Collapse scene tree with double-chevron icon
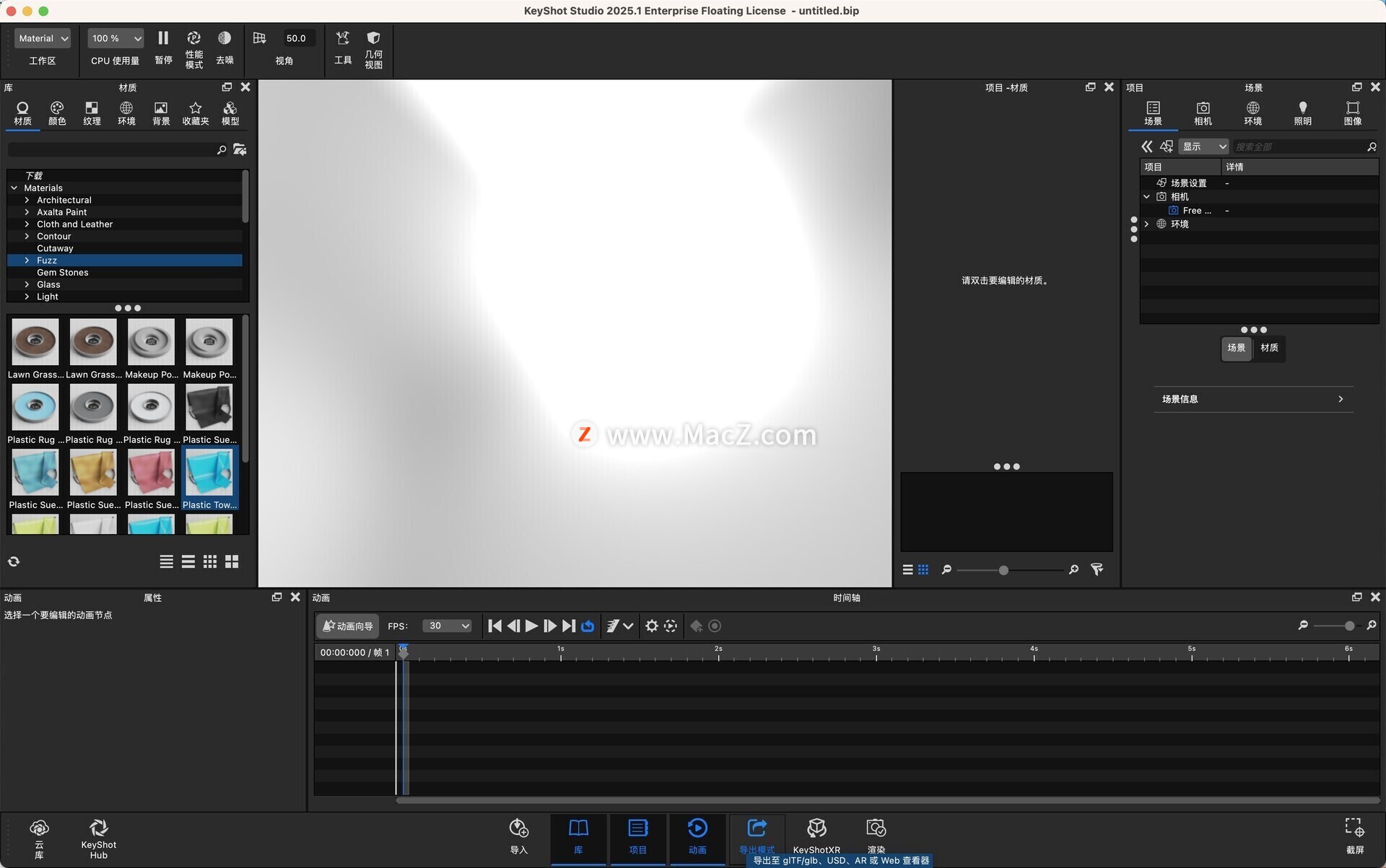This screenshot has width=1386, height=868. (x=1146, y=146)
